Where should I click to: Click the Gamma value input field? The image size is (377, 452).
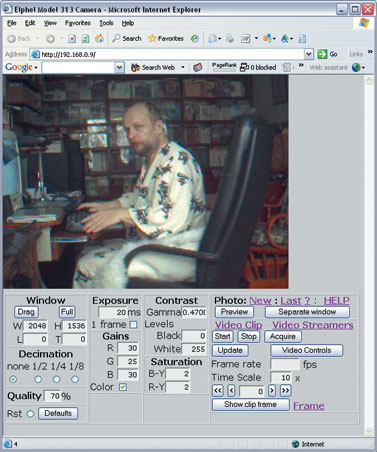click(194, 312)
